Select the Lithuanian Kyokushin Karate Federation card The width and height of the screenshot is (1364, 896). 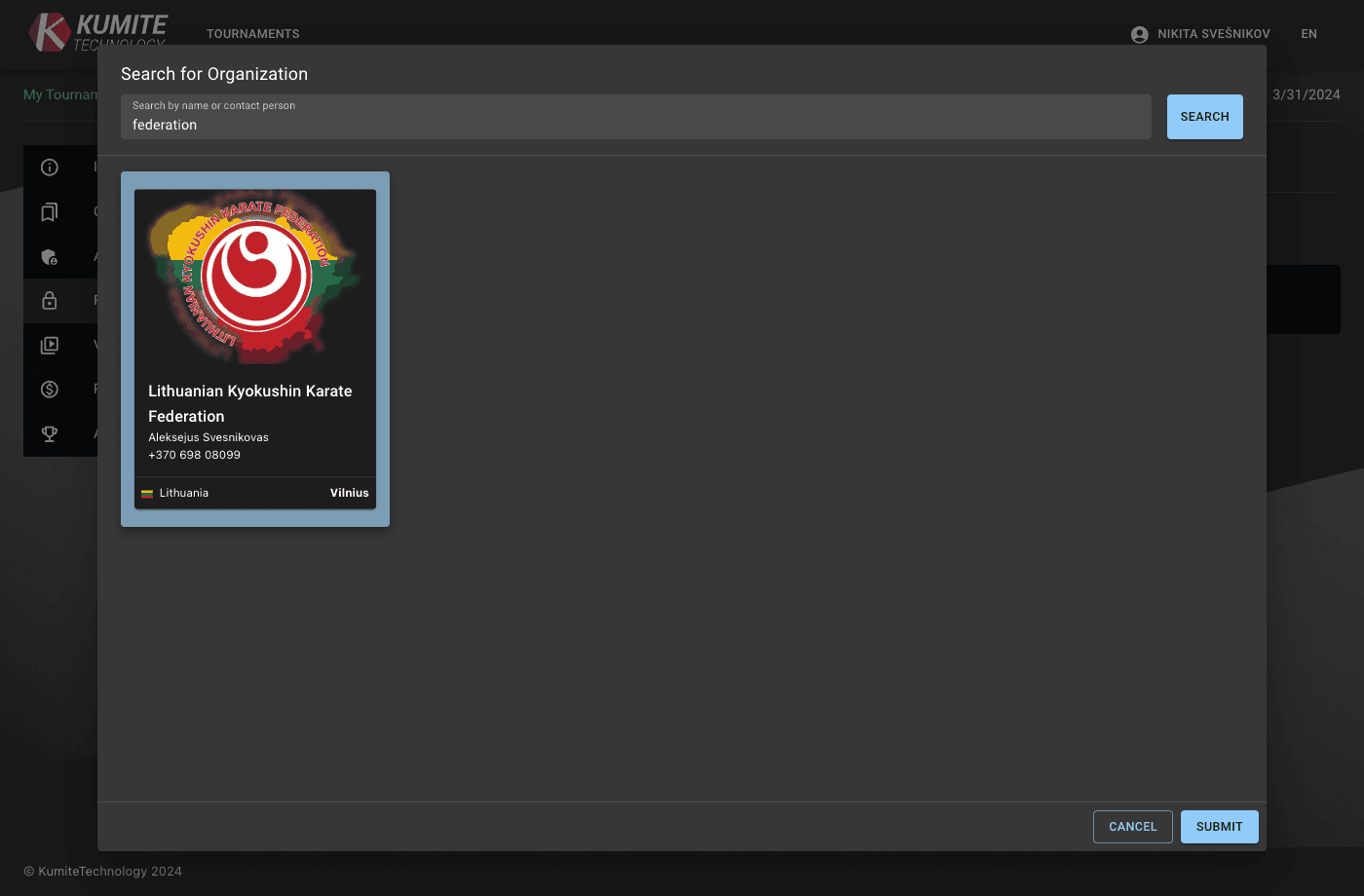click(x=254, y=348)
